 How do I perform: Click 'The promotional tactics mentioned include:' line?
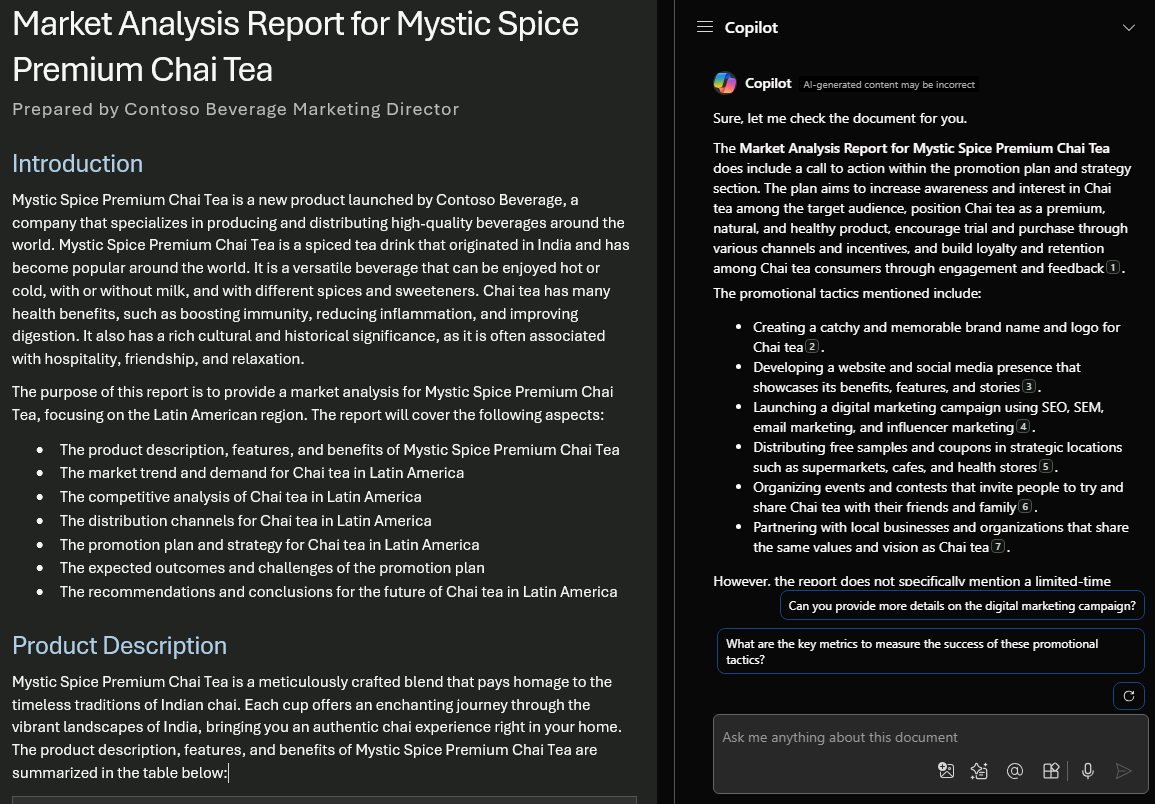point(847,293)
